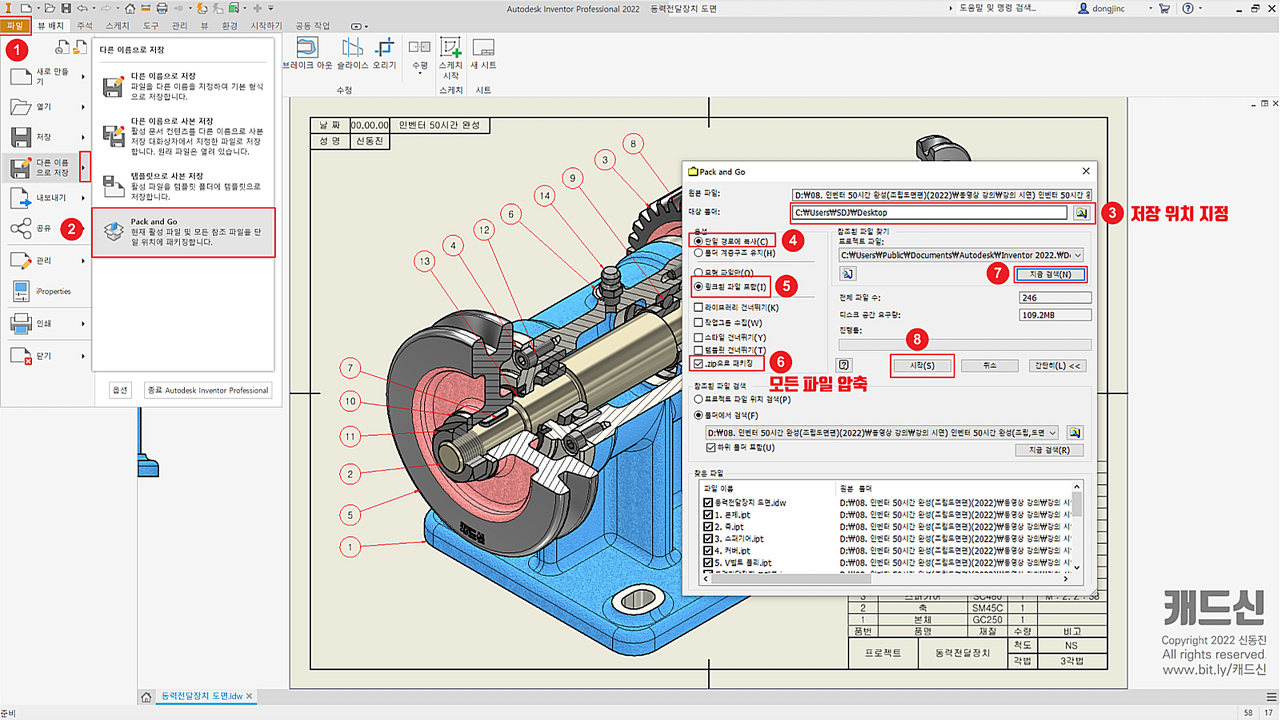This screenshot has width=1280, height=720.
Task: Enable the 라이브러리 건너뛰기(K) checkbox
Action: click(x=698, y=308)
